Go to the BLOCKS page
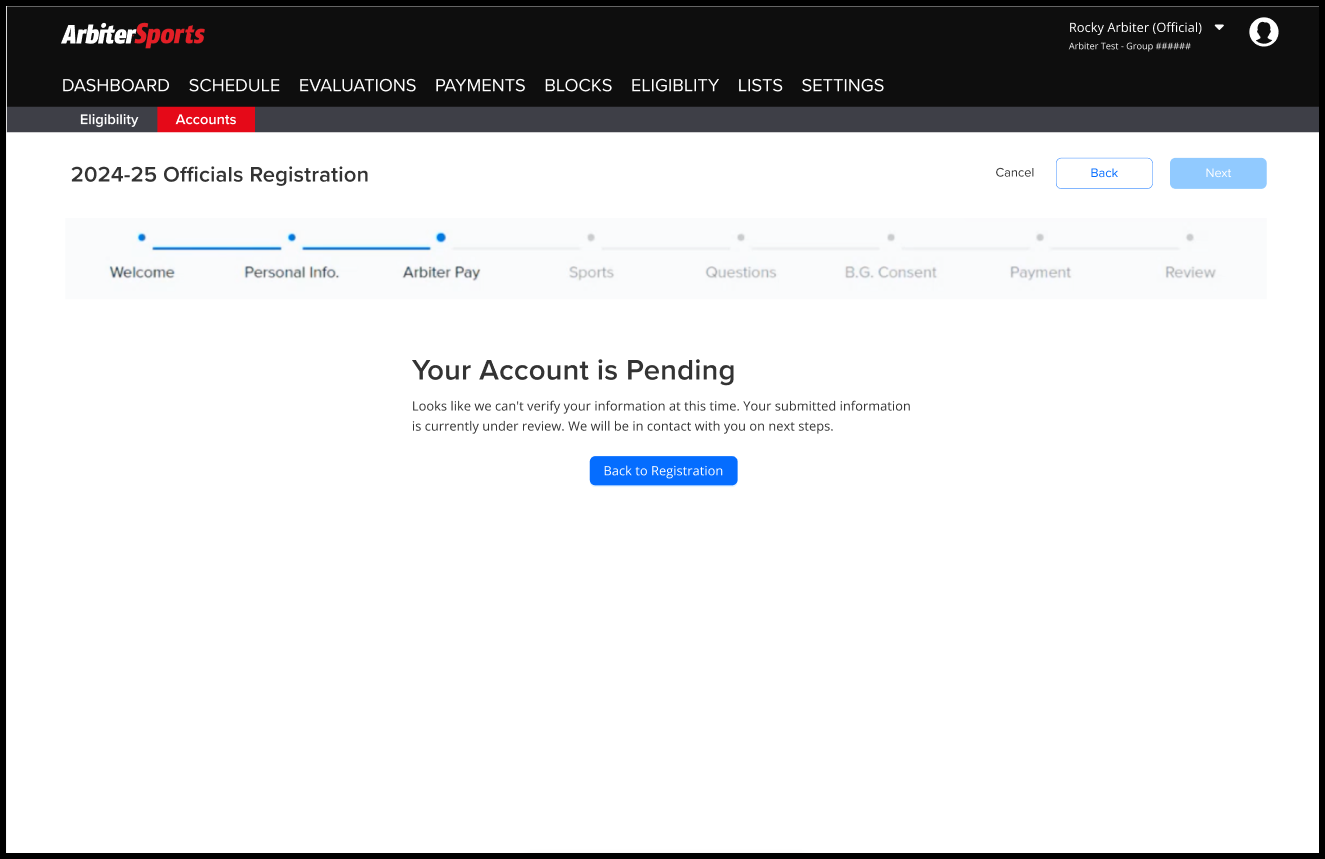The image size is (1325, 859). (x=577, y=85)
